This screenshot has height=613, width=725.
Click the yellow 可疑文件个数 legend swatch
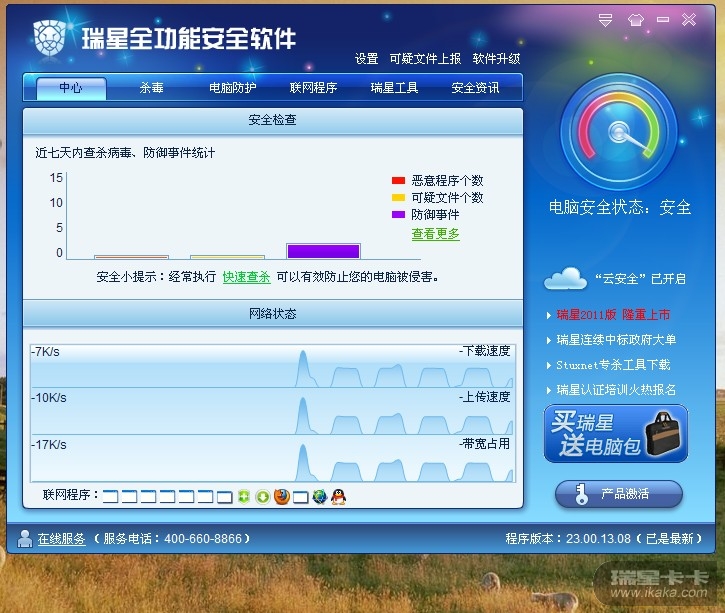[x=398, y=197]
